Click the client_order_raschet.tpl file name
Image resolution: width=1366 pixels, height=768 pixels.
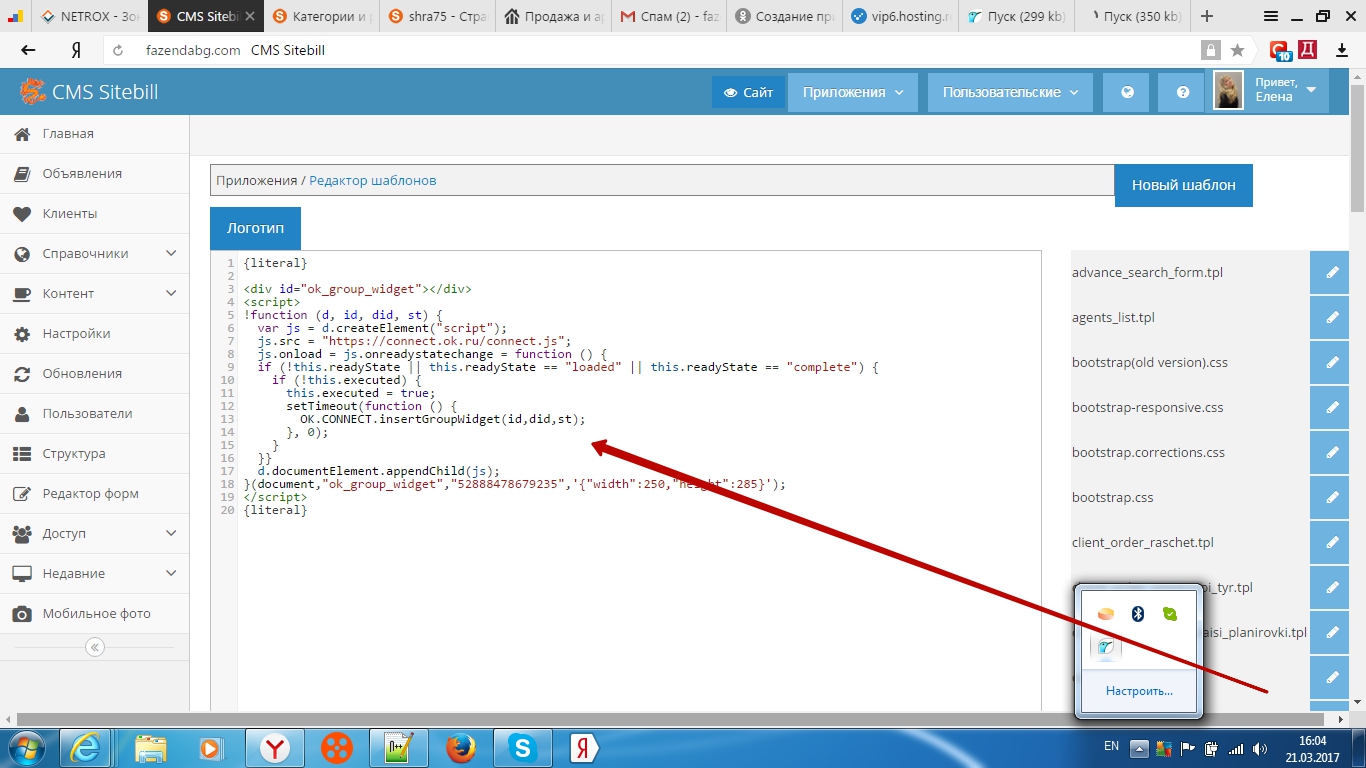pyautogui.click(x=1142, y=542)
